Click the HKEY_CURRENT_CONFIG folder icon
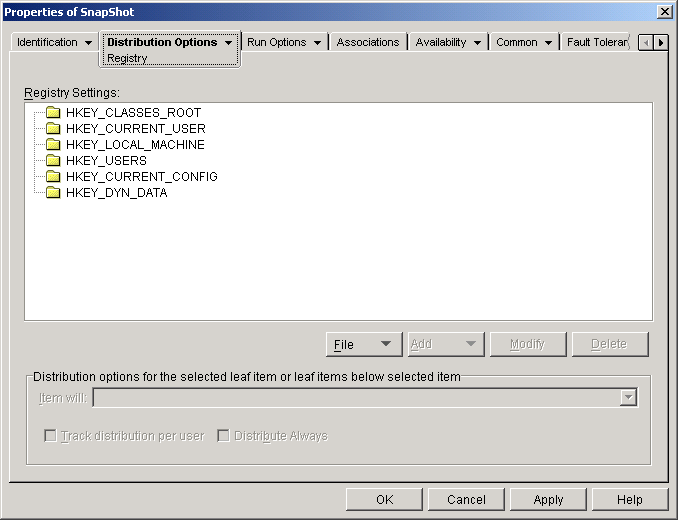 (x=53, y=177)
